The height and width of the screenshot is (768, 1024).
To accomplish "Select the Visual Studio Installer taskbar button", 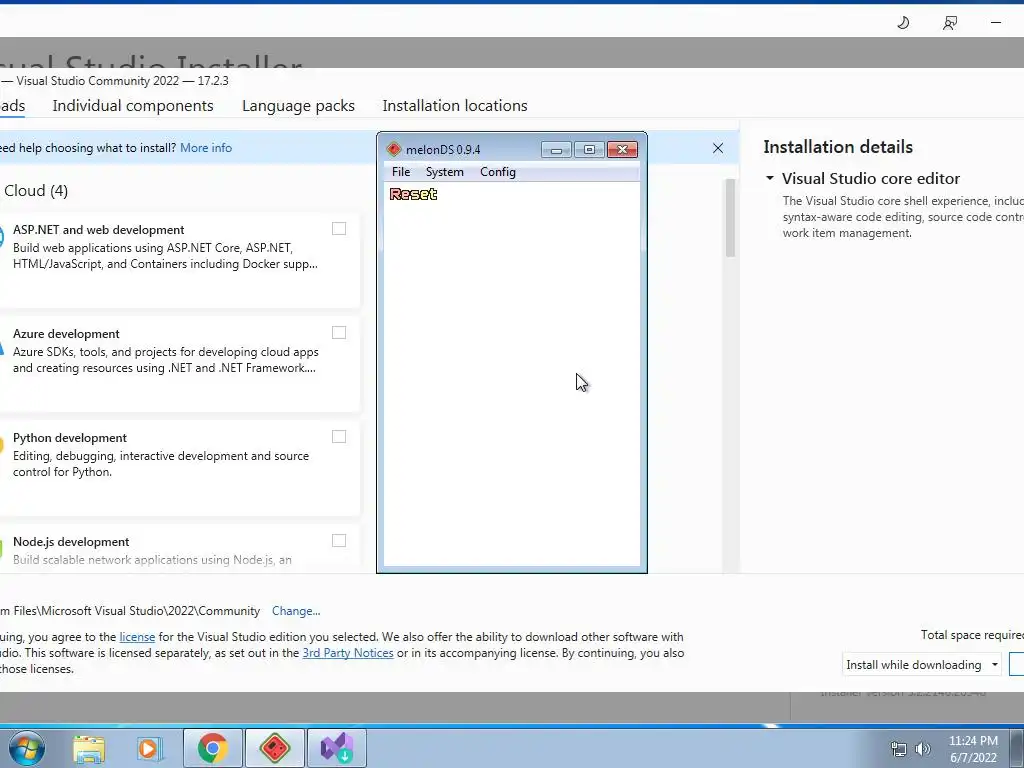I will coord(336,748).
